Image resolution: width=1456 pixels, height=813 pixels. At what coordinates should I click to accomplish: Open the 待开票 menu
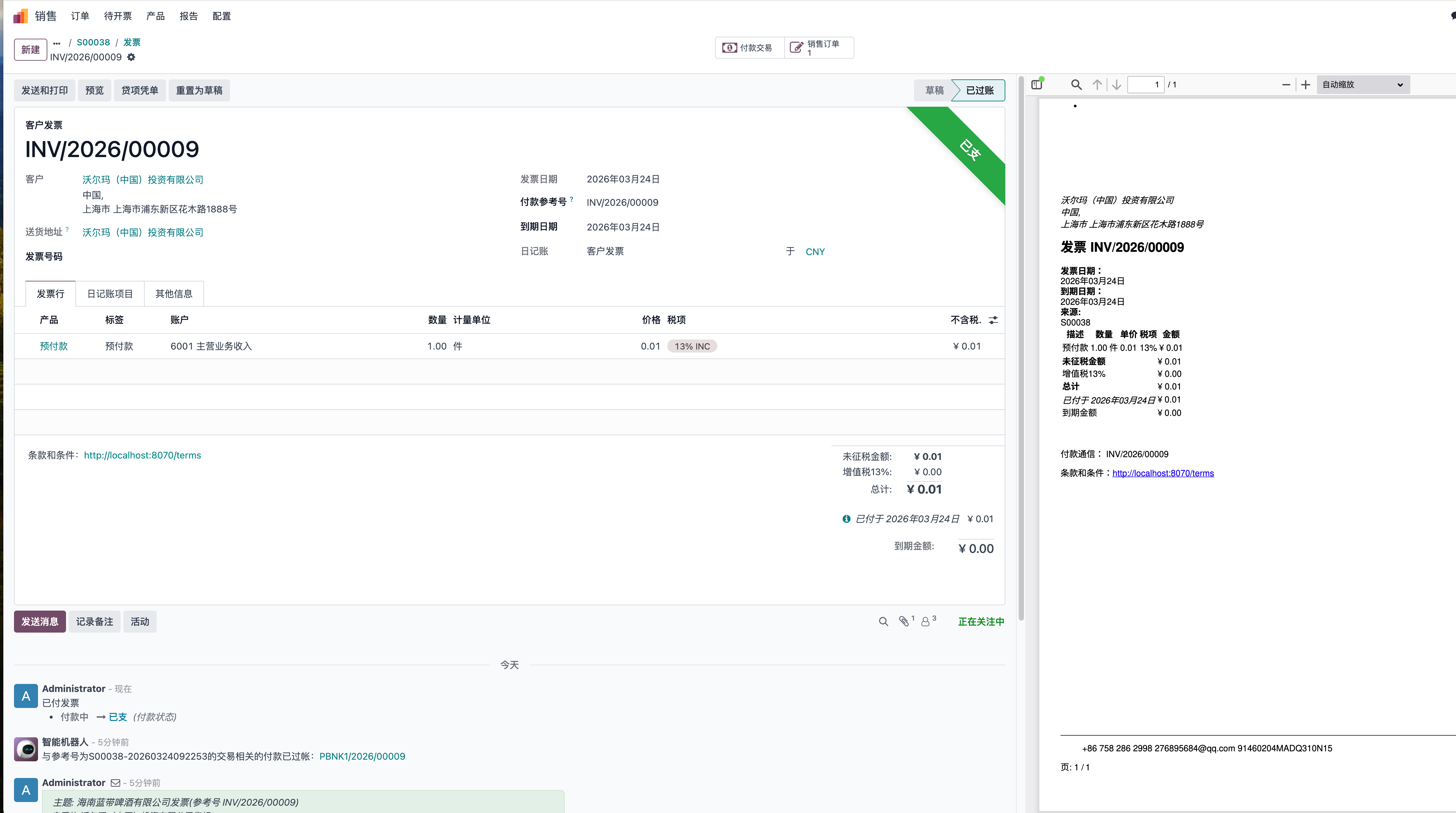point(118,16)
